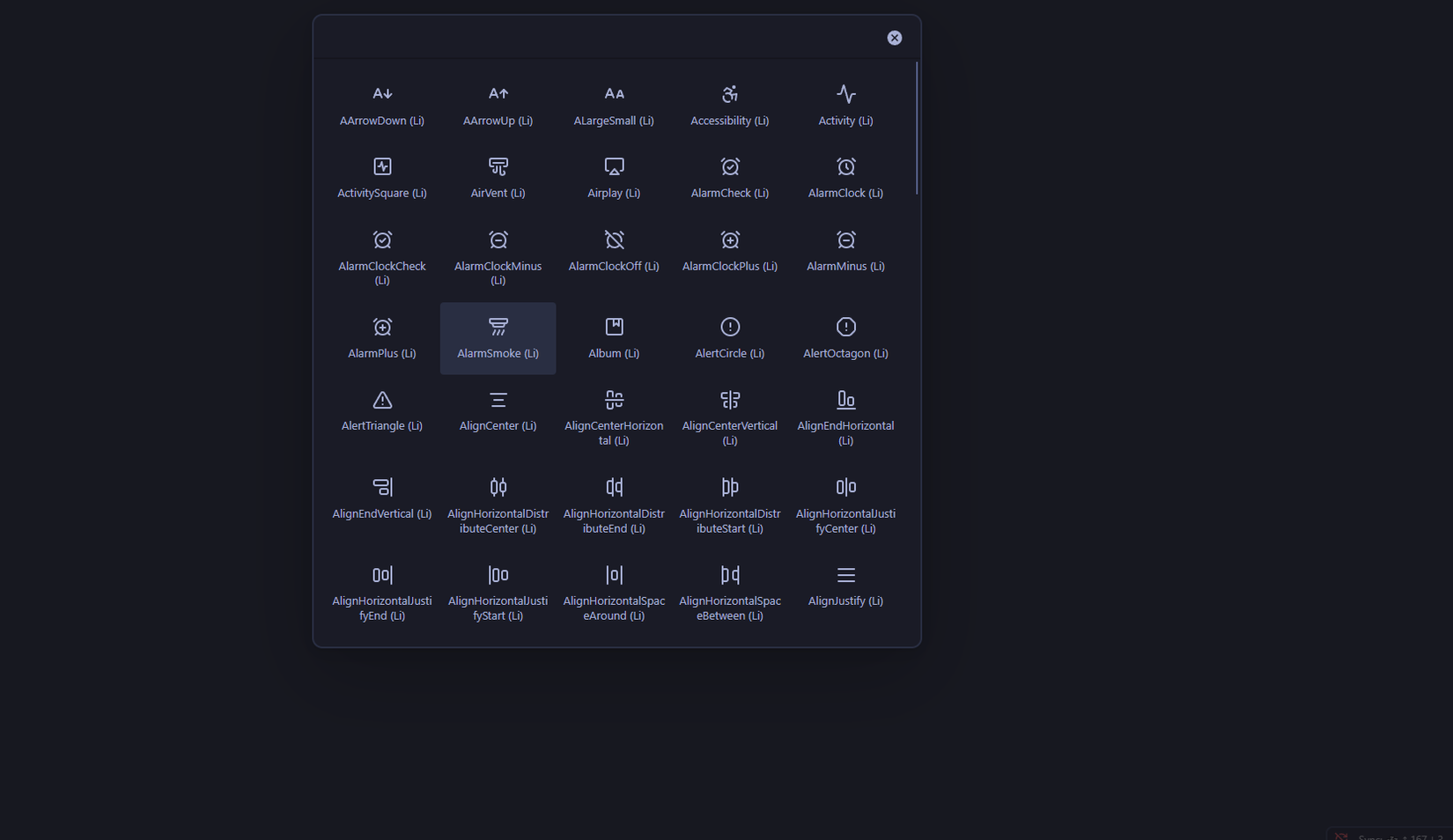Select the AlignHorizontalJustifyCenter (Li) icon
Screen dimensions: 1453x840
tap(846, 487)
